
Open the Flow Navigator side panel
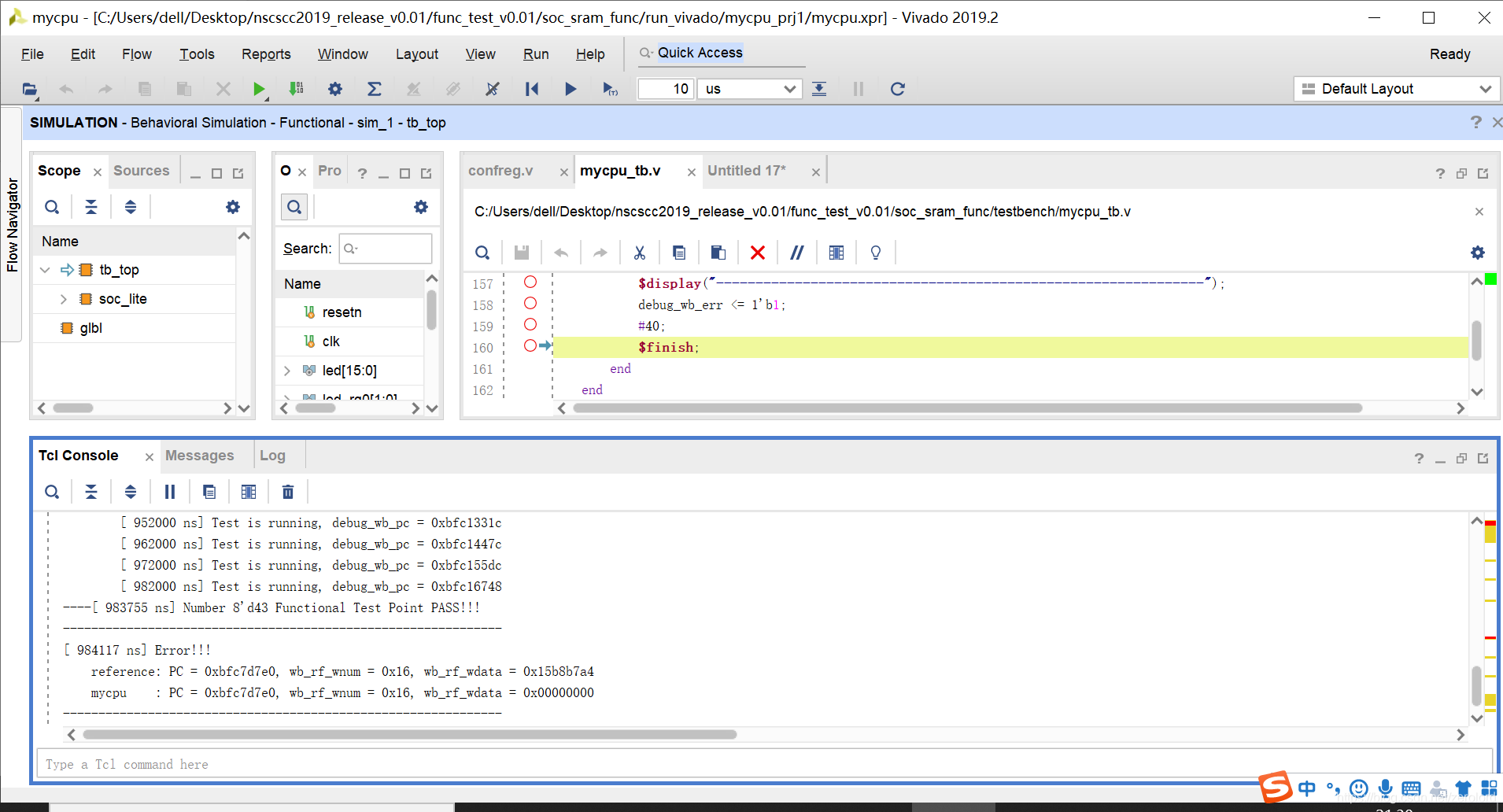pos(12,225)
